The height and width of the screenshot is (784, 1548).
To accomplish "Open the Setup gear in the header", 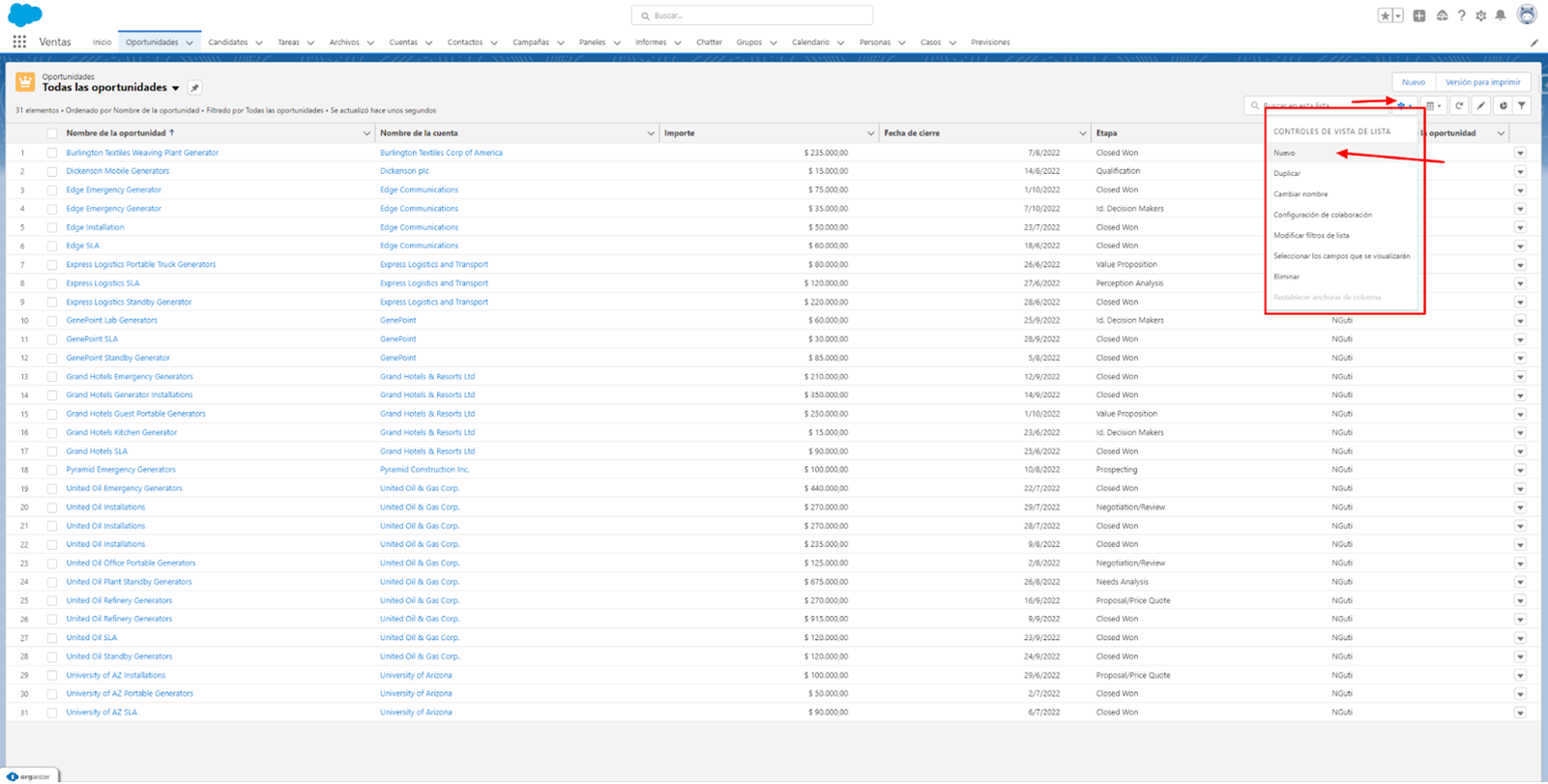I will tap(1480, 15).
